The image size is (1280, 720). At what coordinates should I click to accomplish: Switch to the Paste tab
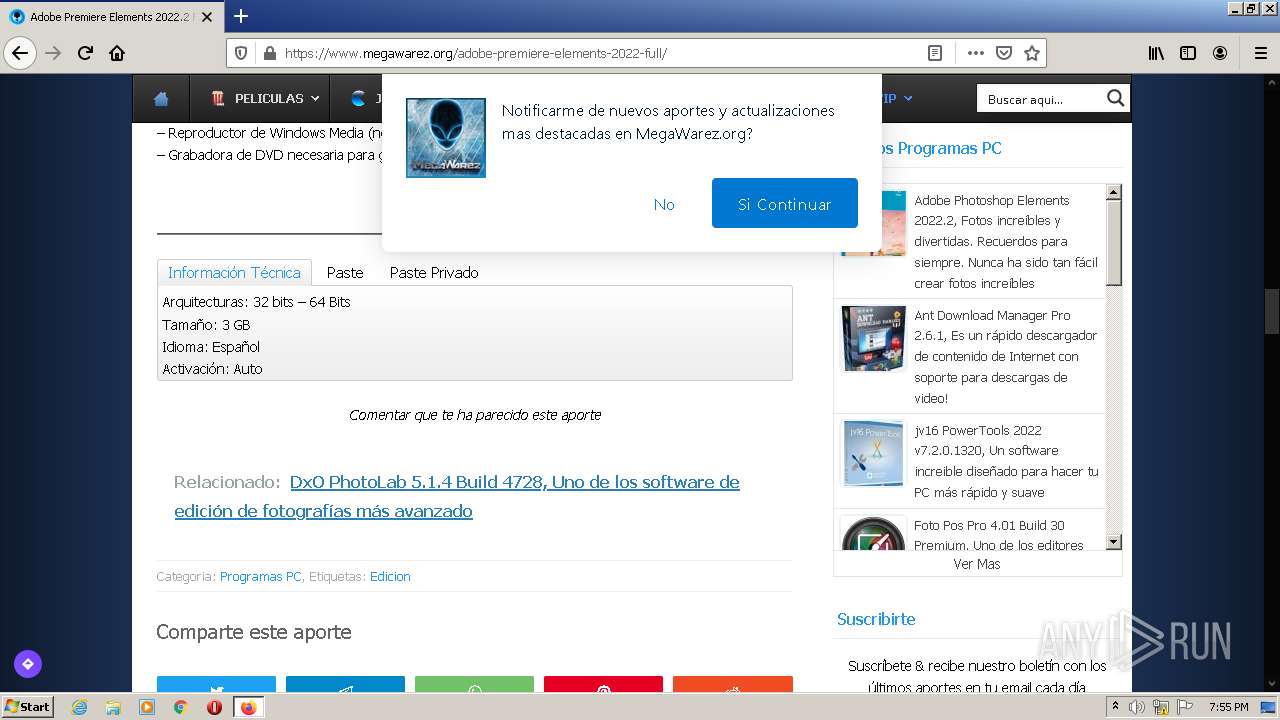click(x=345, y=272)
